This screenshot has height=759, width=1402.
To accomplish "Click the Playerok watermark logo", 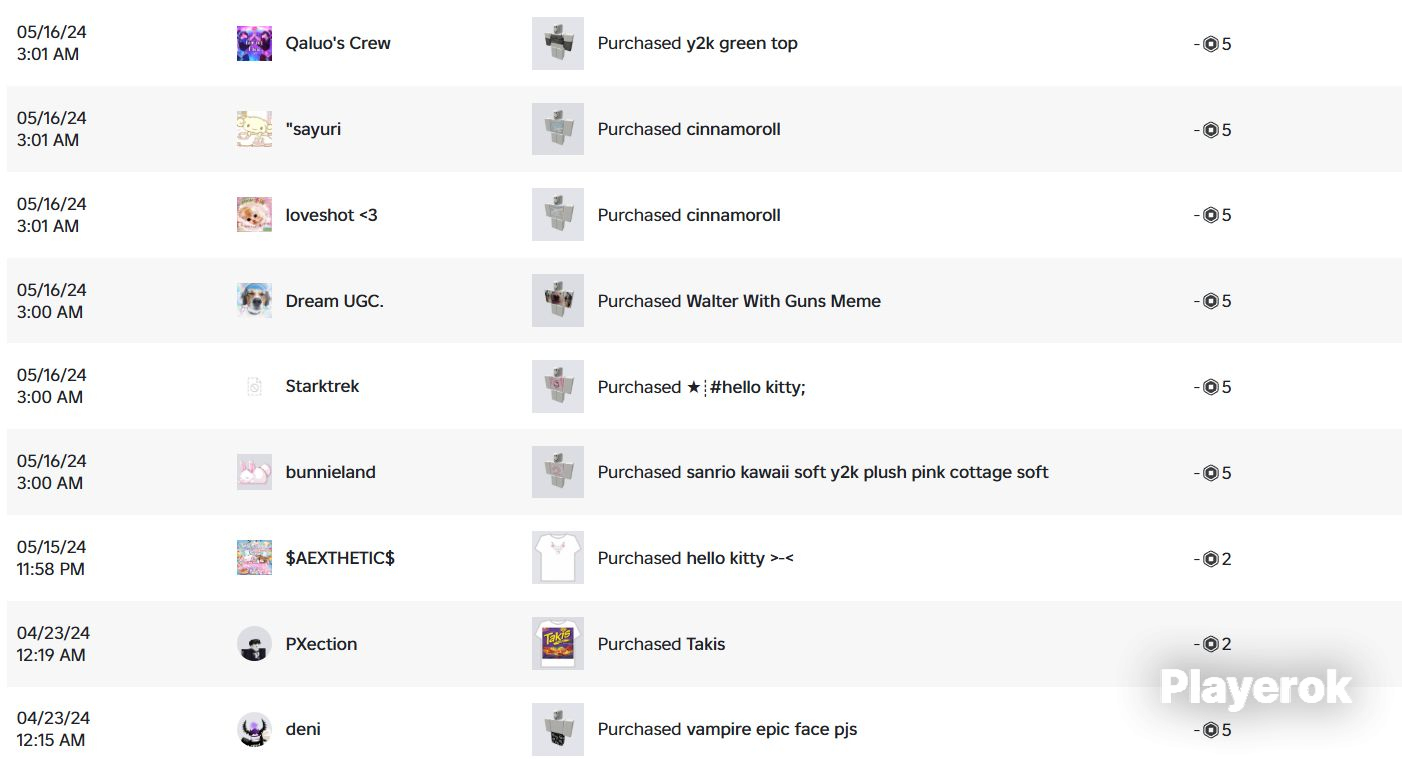I will (1255, 688).
